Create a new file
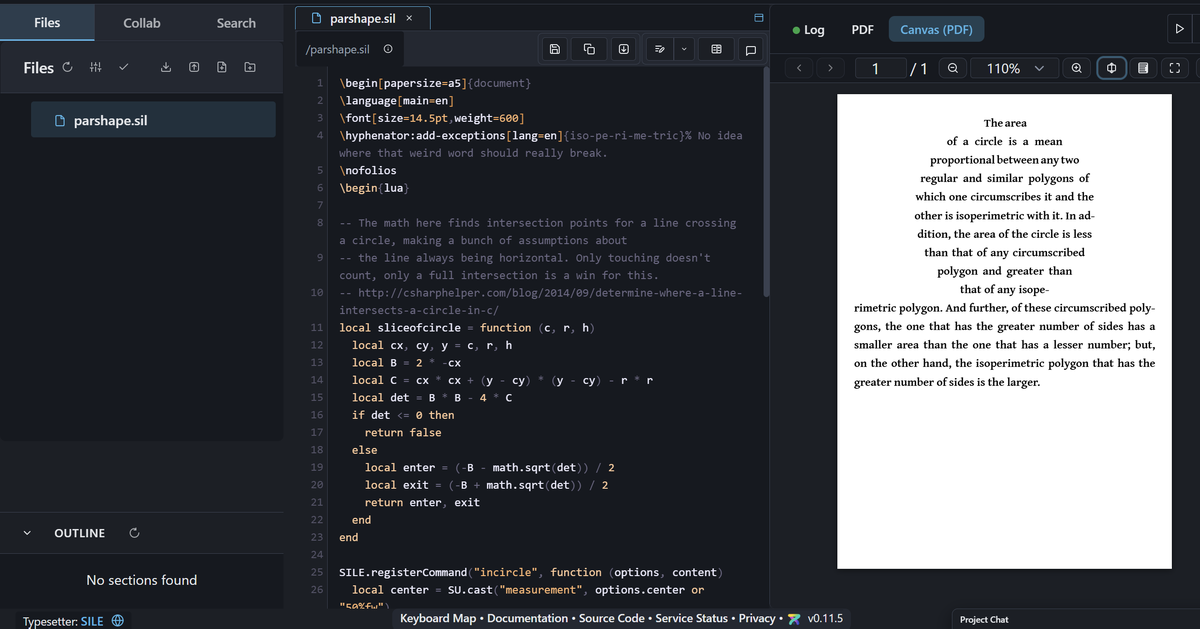The height and width of the screenshot is (629, 1200). pyautogui.click(x=222, y=68)
